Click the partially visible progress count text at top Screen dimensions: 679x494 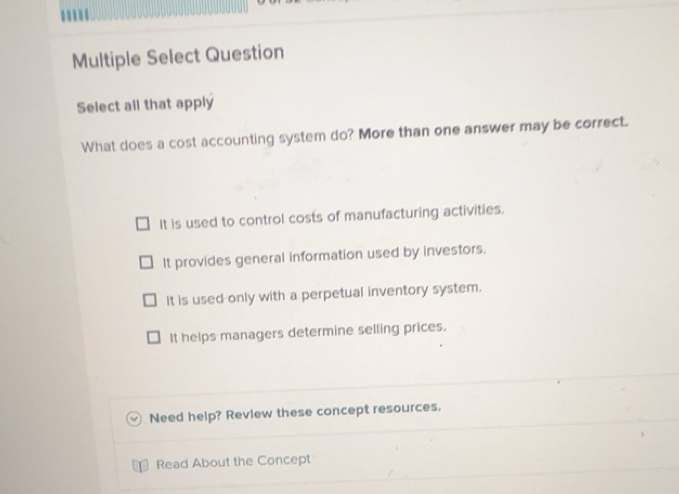[270, 3]
